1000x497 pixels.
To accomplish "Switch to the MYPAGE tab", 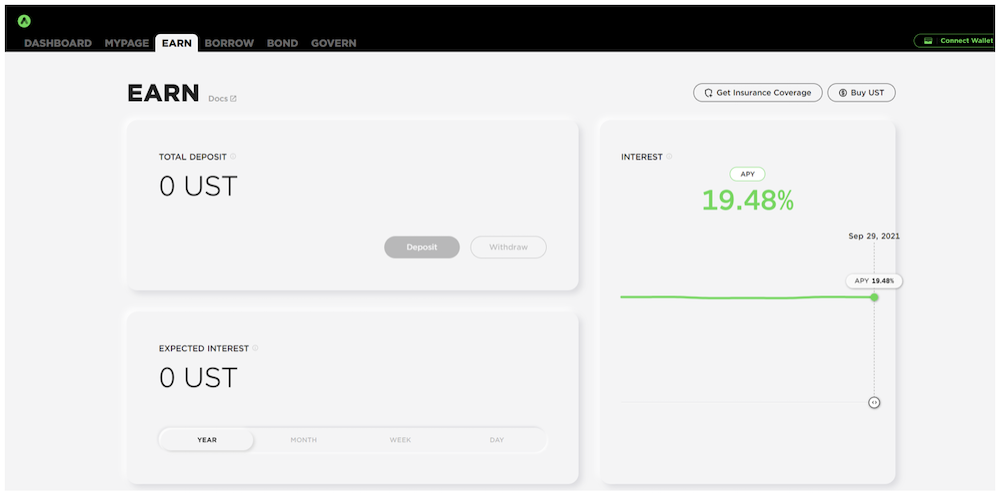I will pyautogui.click(x=127, y=43).
